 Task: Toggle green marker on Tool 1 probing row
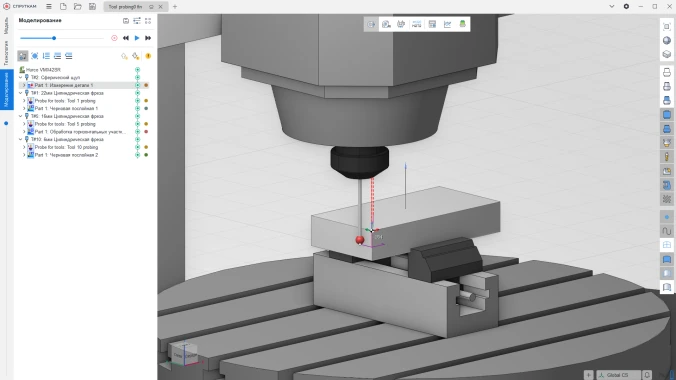[x=138, y=101]
